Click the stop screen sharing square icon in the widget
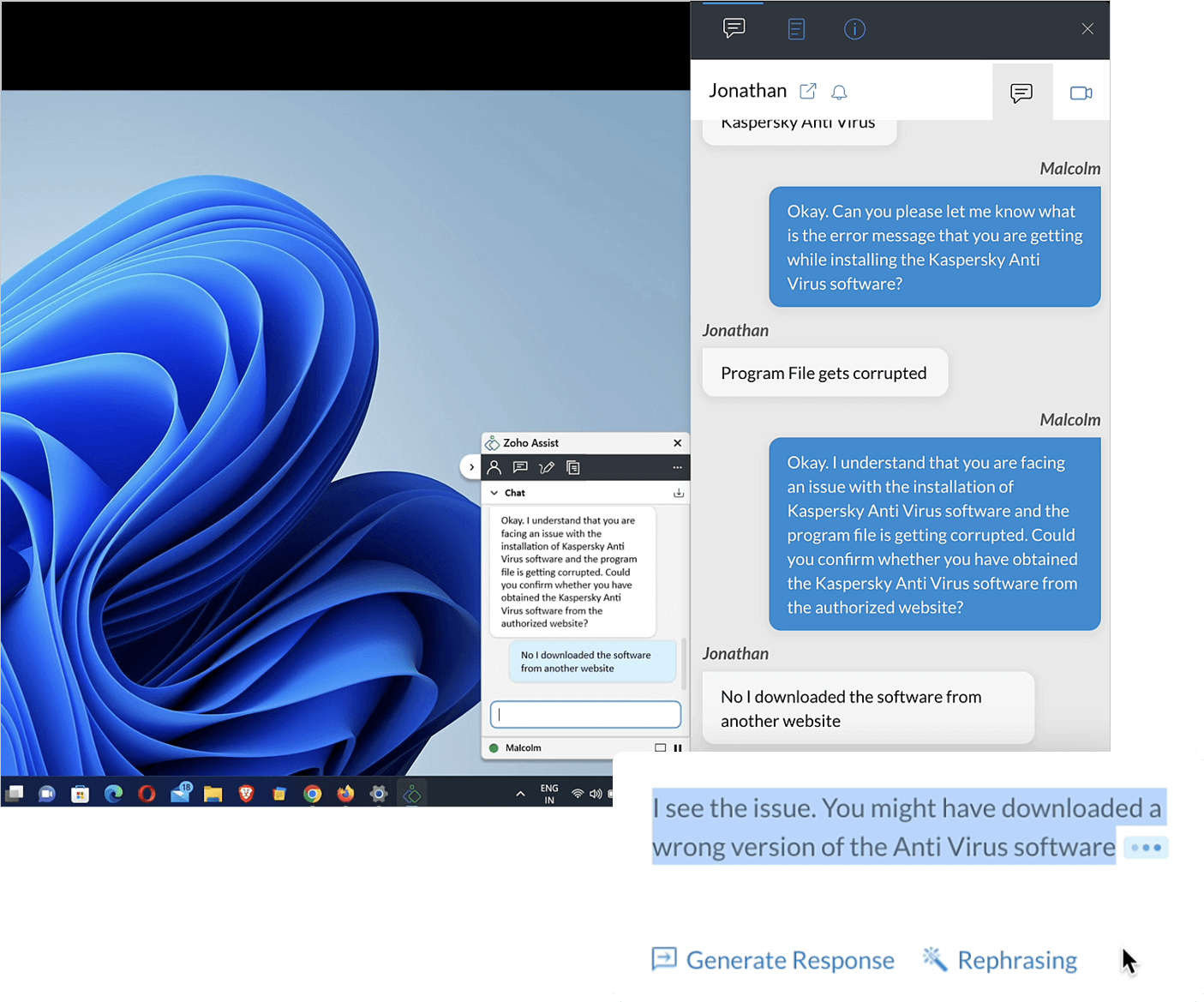The height and width of the screenshot is (1002, 1204). point(660,748)
